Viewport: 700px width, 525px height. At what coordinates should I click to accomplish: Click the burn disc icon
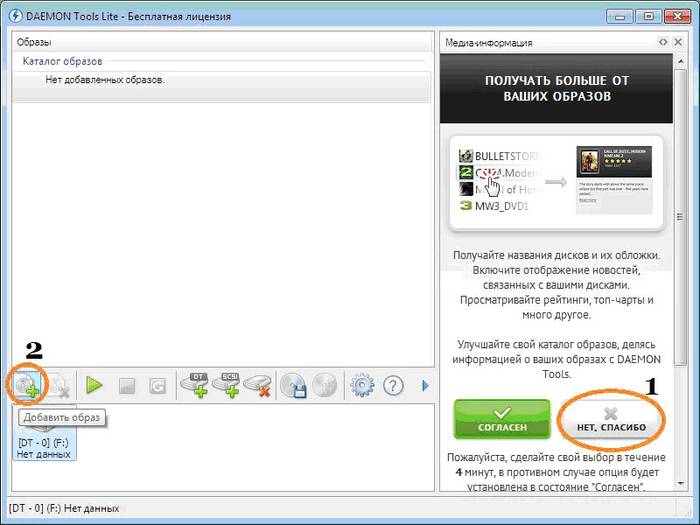click(x=324, y=385)
